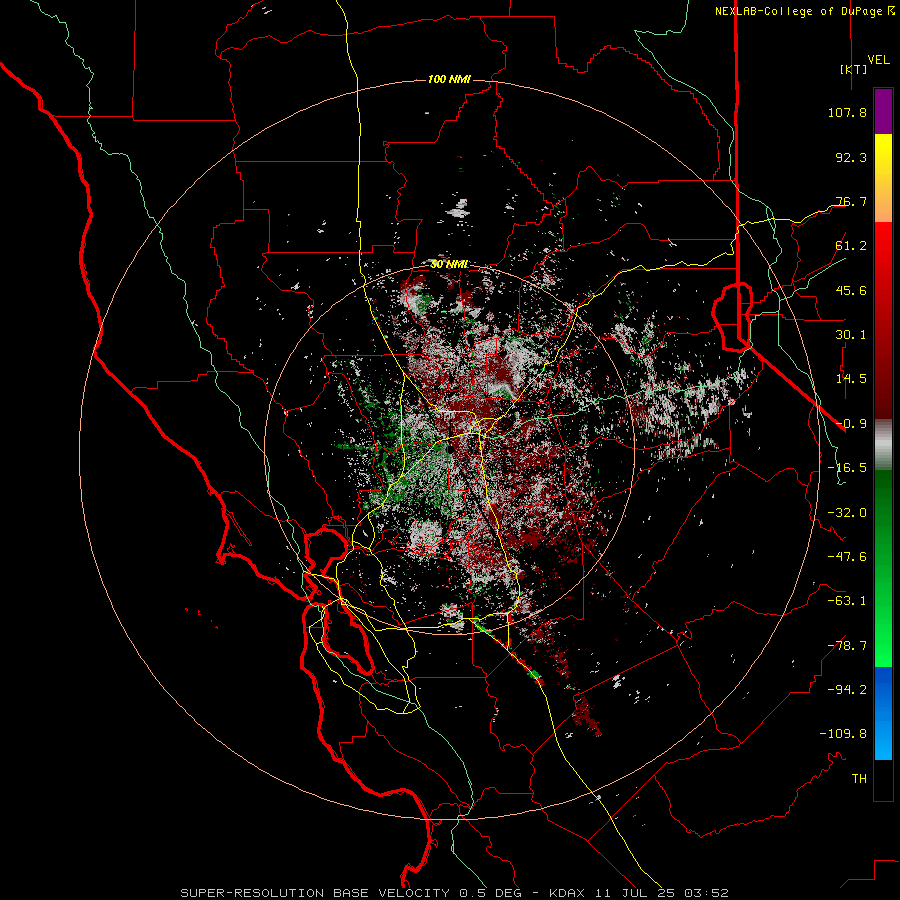Click the VEL legend title
Viewport: 900px width, 900px height.
tap(878, 60)
